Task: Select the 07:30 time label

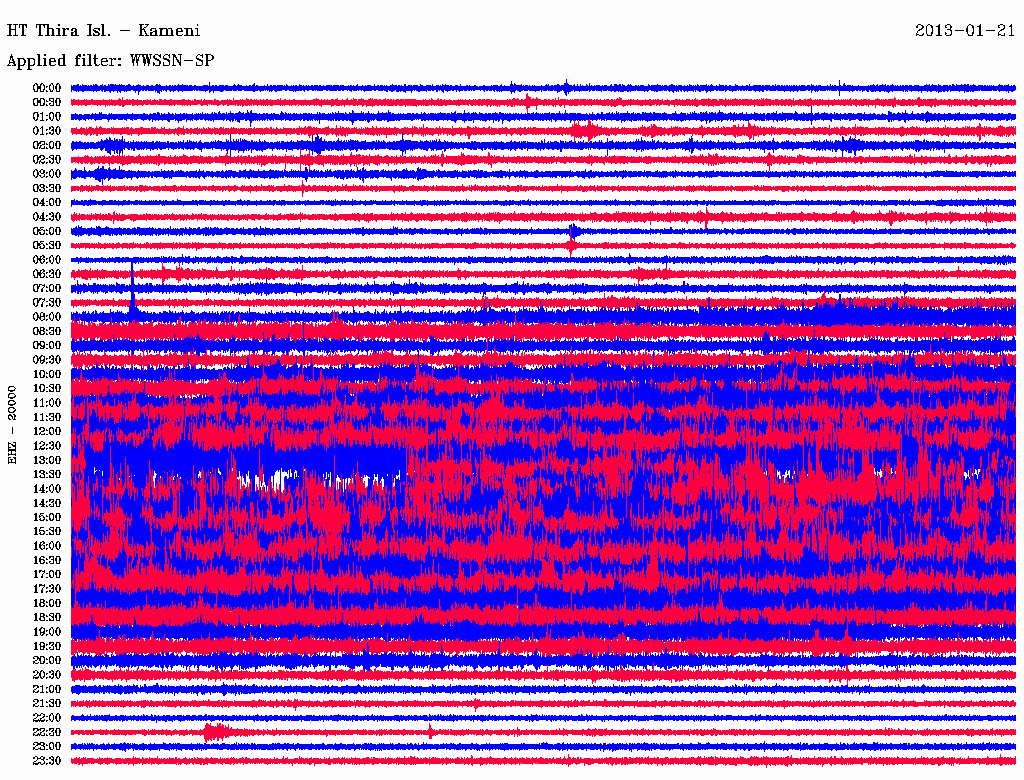Action: [46, 302]
